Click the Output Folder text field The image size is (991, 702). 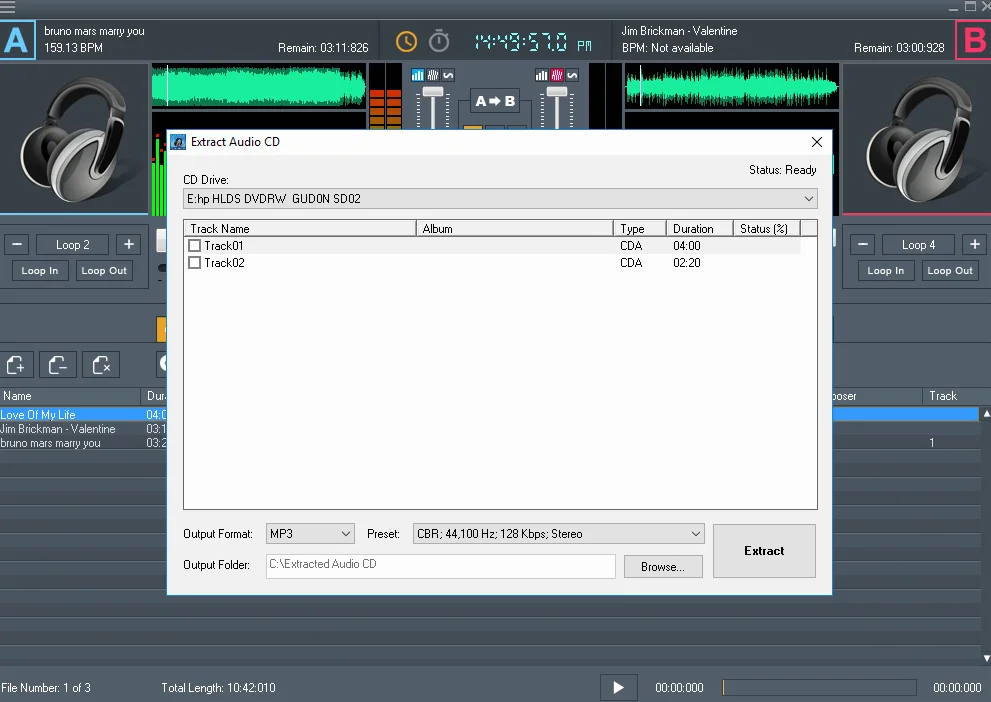441,566
